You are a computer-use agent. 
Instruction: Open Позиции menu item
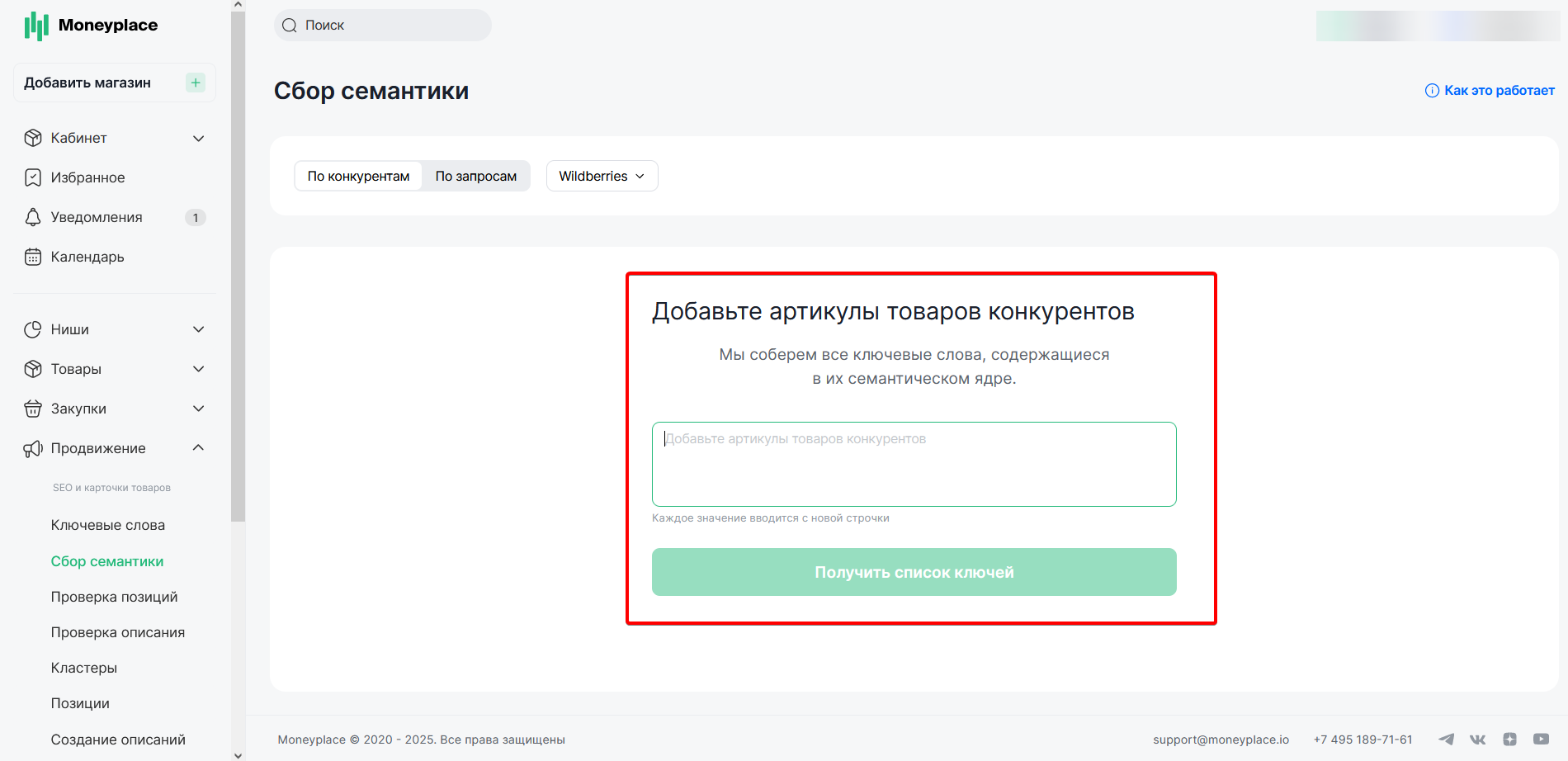pyautogui.click(x=80, y=703)
